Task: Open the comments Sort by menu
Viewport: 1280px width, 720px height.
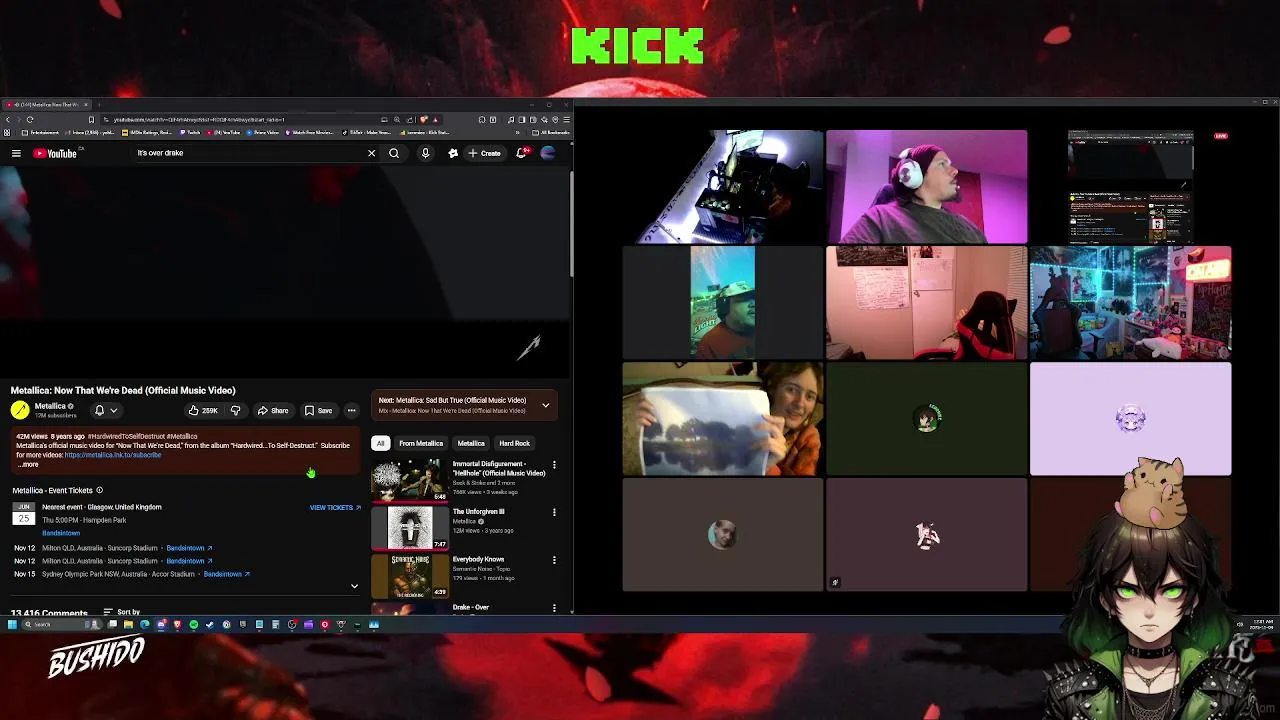Action: [x=122, y=611]
